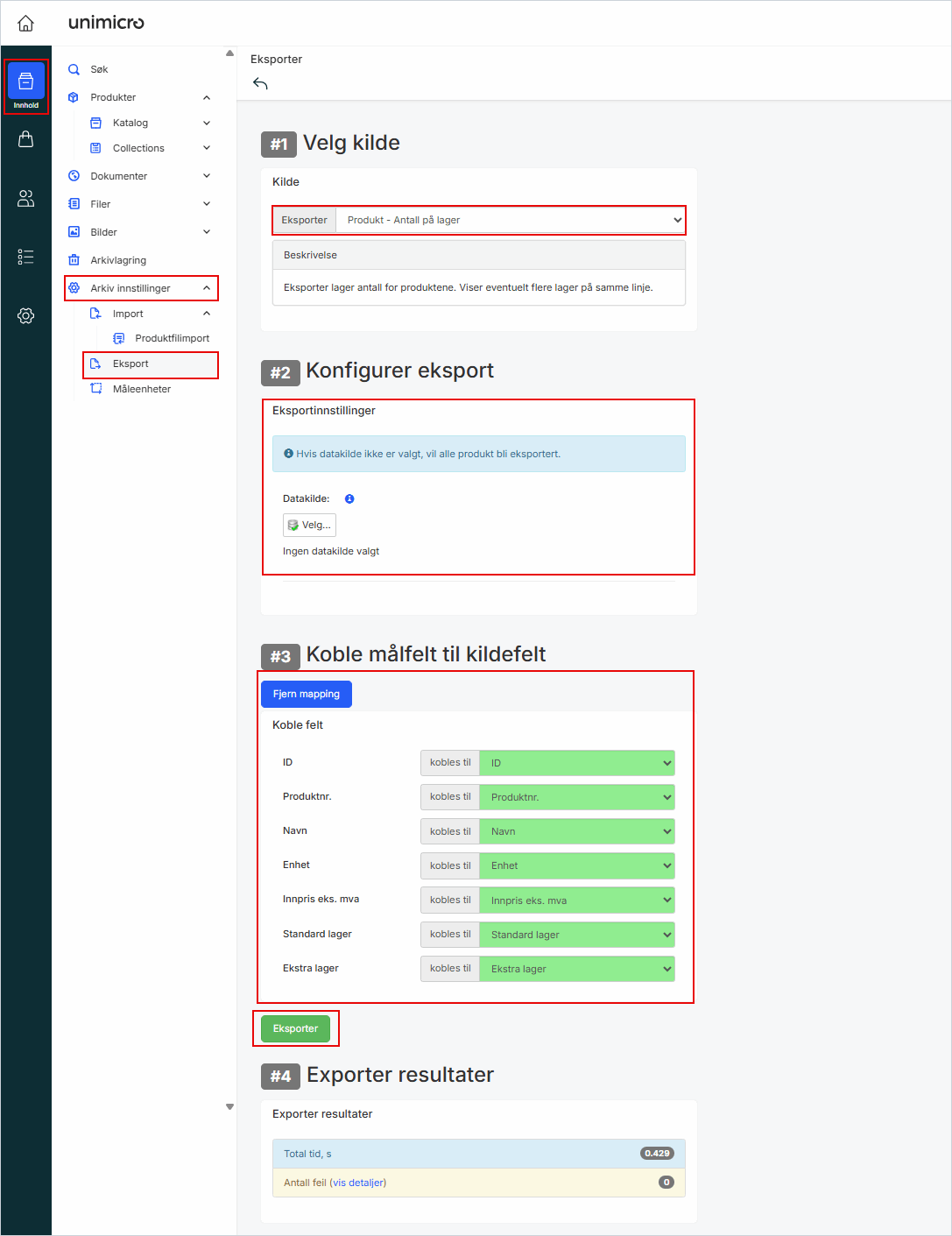Click the home icon in top bar
Screen dimensions: 952x1236
[26, 23]
